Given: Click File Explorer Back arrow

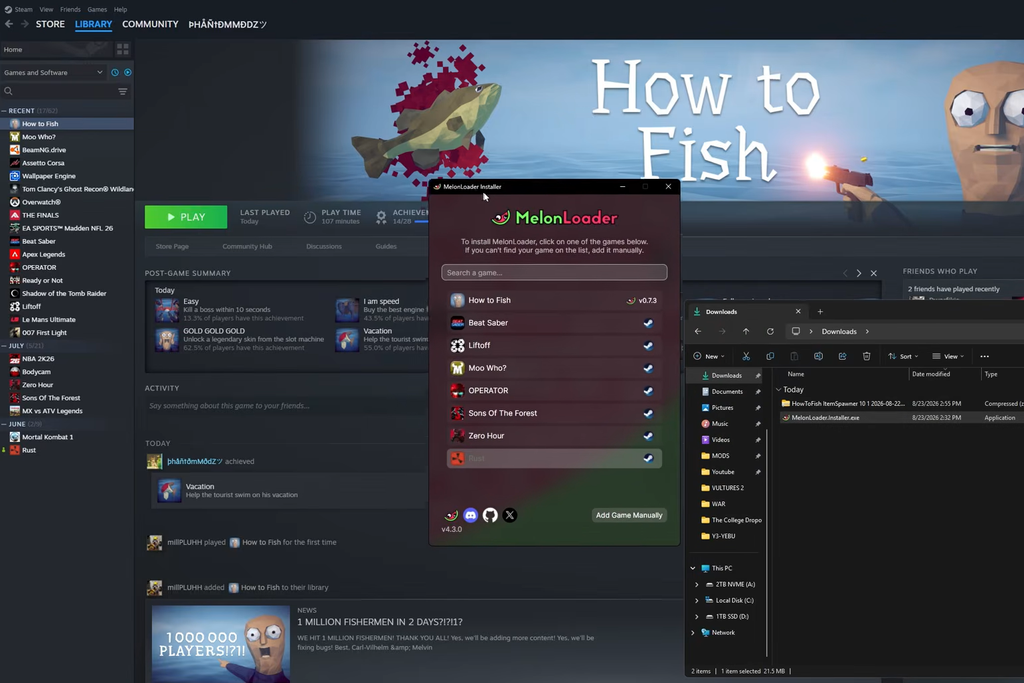Looking at the screenshot, I should (x=698, y=331).
